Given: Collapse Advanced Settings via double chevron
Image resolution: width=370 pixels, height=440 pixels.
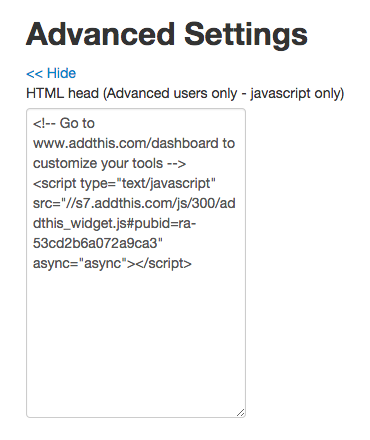Looking at the screenshot, I should 35,74.
